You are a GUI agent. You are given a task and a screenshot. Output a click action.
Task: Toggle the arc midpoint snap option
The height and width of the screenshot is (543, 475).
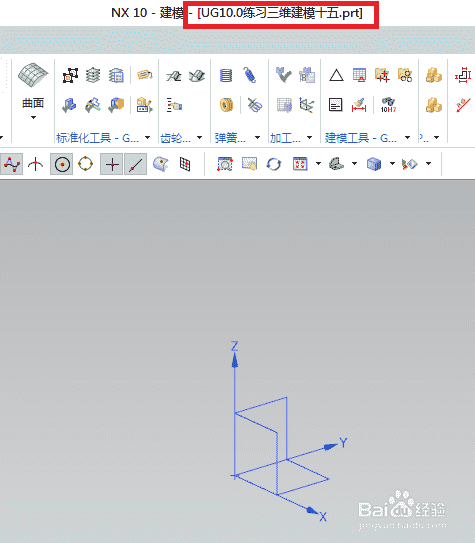coord(35,164)
